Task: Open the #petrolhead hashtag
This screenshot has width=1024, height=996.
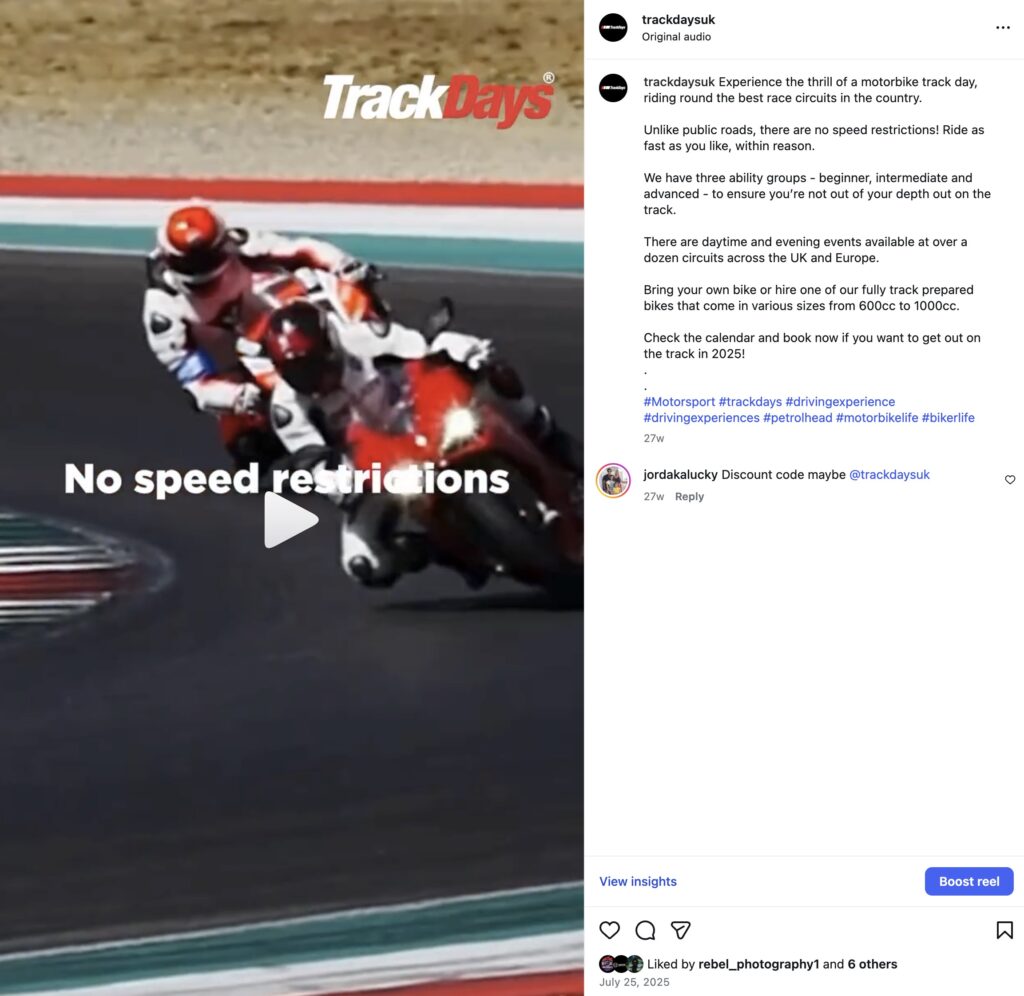Action: (797, 418)
